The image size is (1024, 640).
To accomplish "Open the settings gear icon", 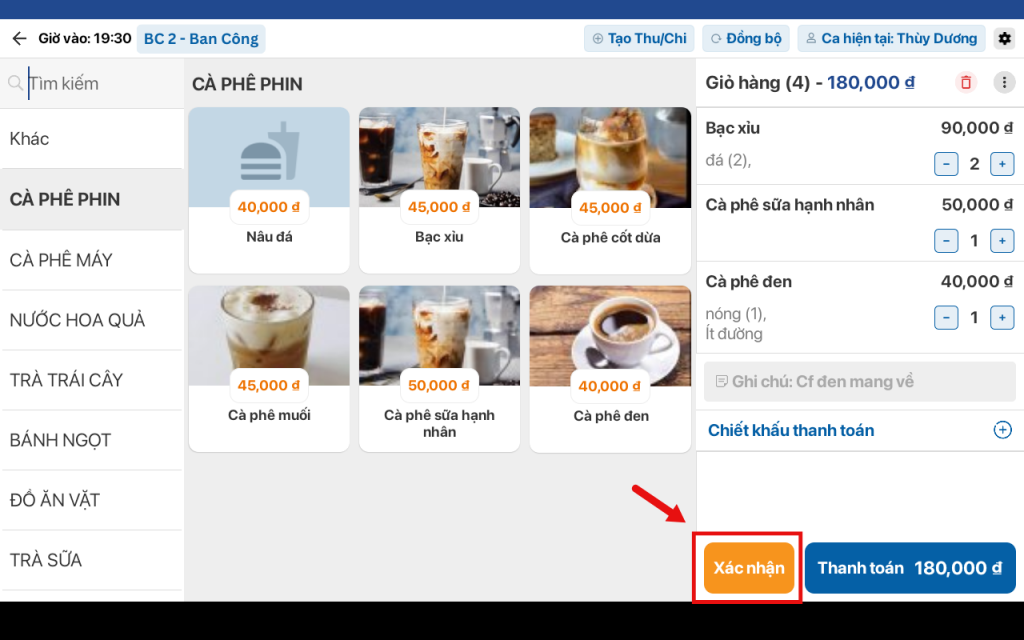I will (x=1005, y=39).
